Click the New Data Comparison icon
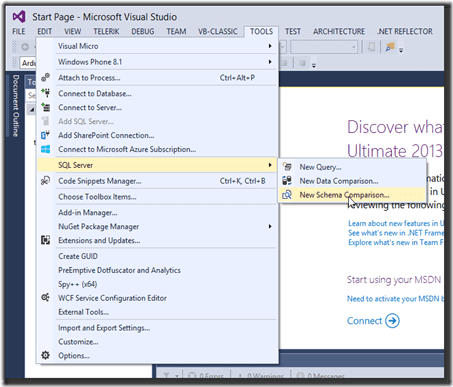Image resolution: width=453 pixels, height=387 pixels. click(287, 180)
